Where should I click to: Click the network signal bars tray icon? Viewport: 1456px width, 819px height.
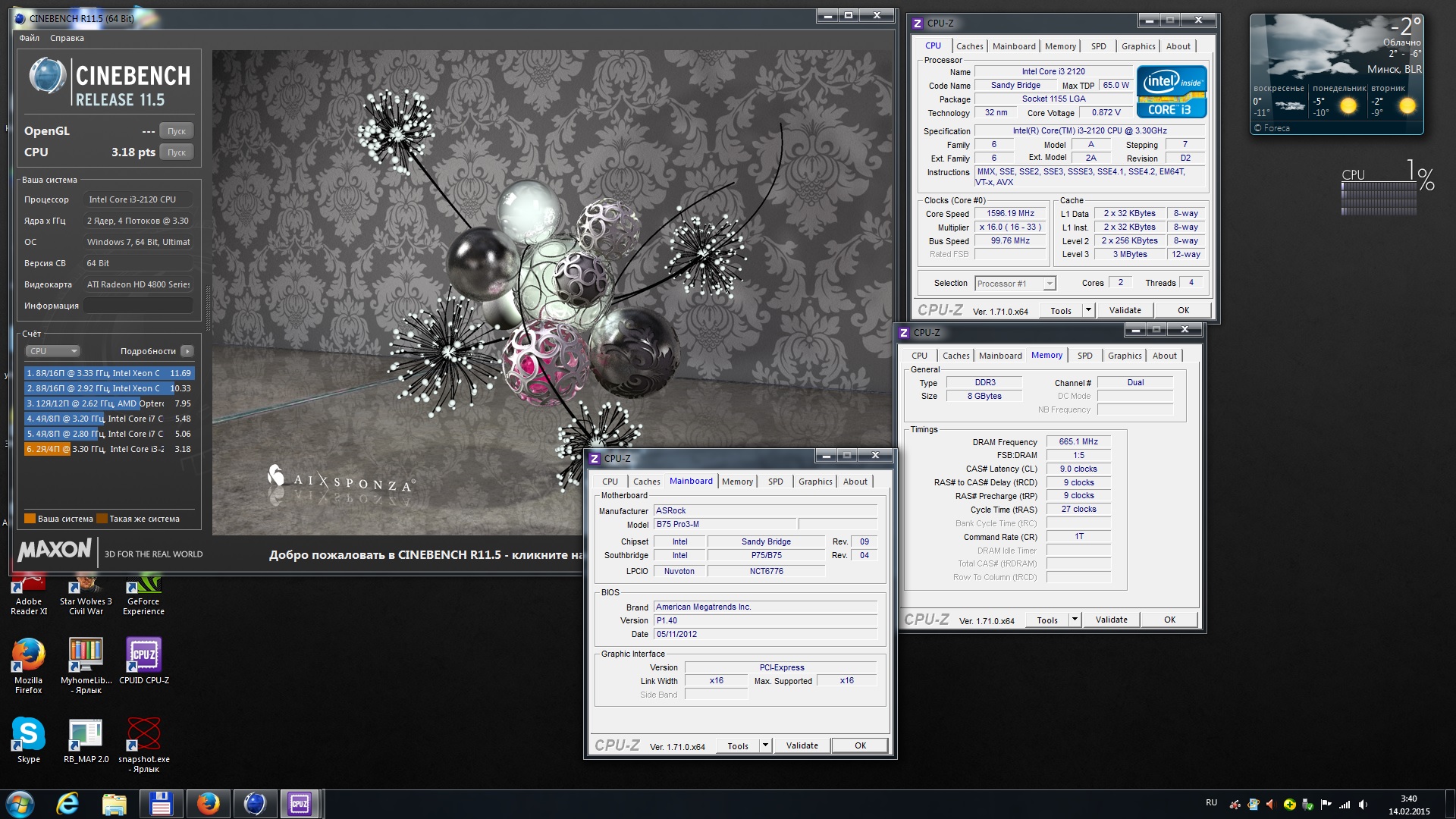[x=1345, y=805]
